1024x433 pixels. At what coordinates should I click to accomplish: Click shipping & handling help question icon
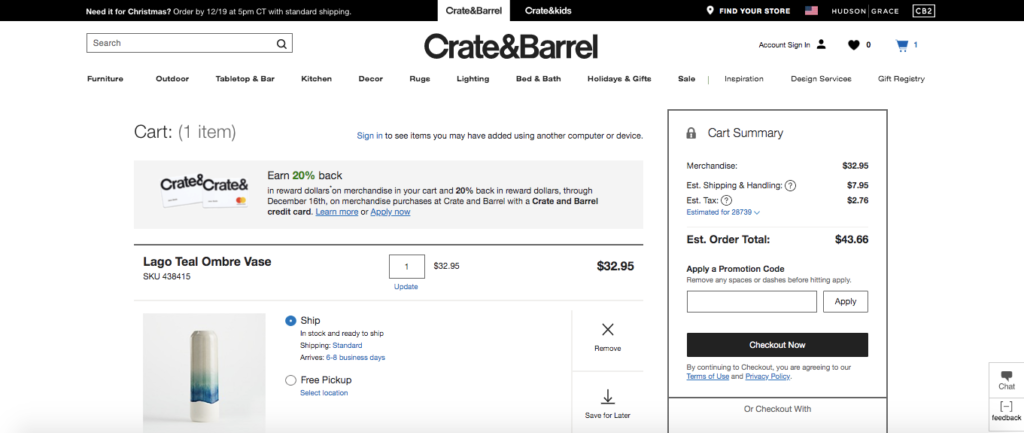coord(790,185)
